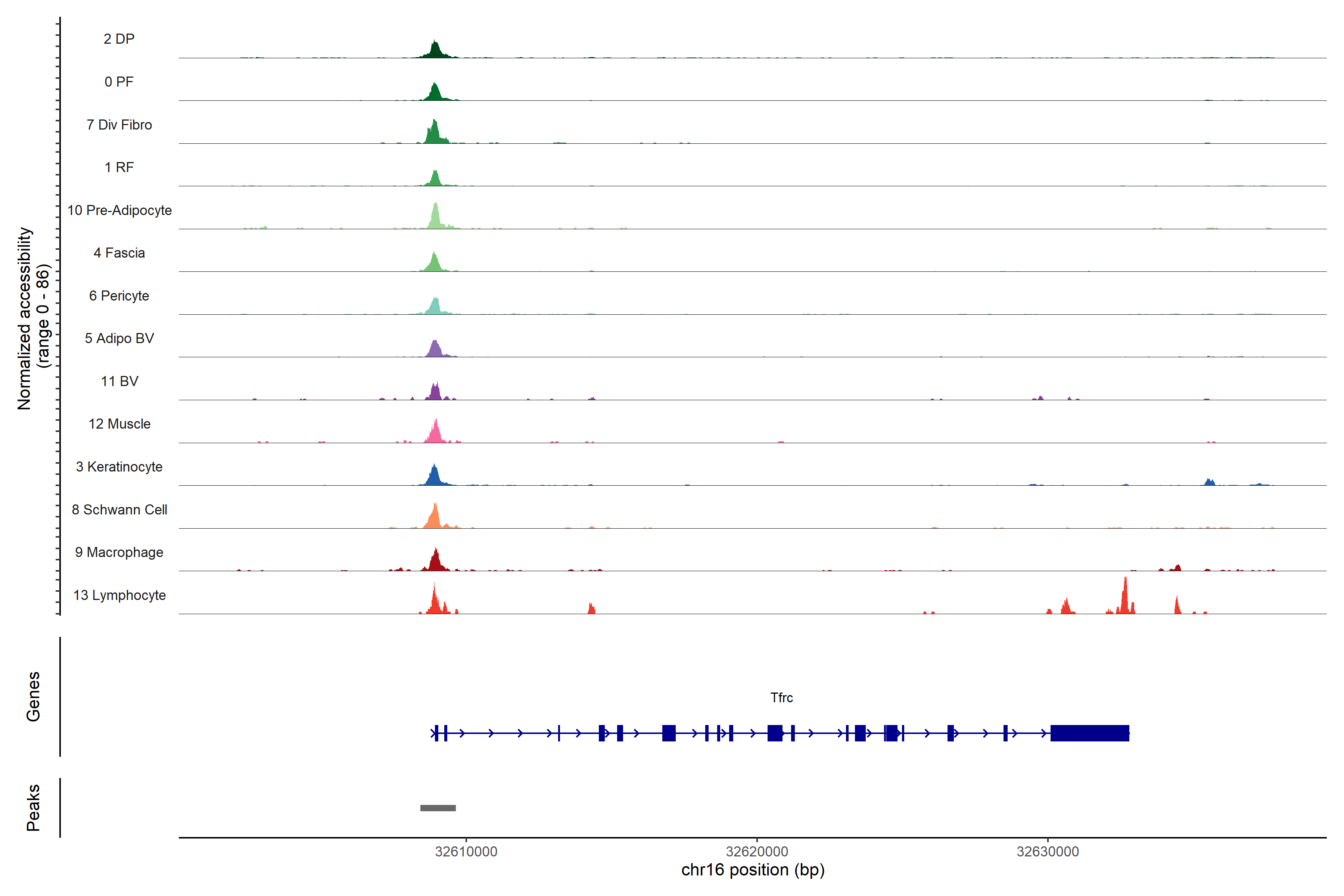
Task: Click the gray peak bar in Peaks track
Action: 438,808
